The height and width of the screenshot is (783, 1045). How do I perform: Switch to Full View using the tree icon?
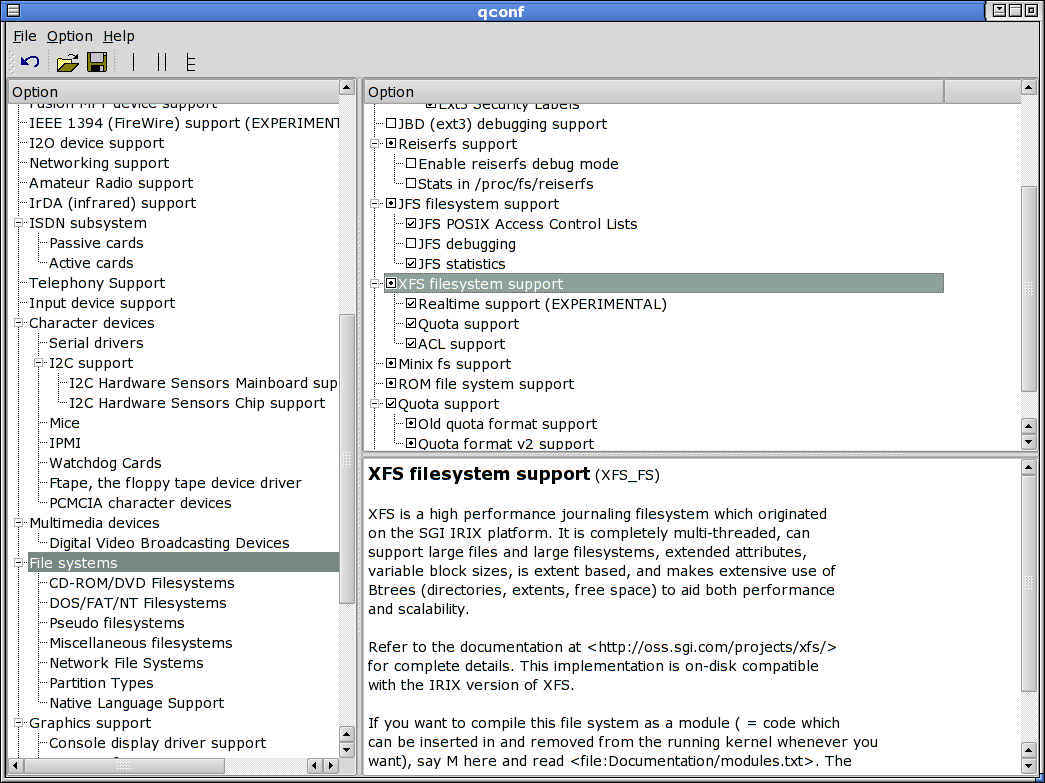pyautogui.click(x=191, y=62)
